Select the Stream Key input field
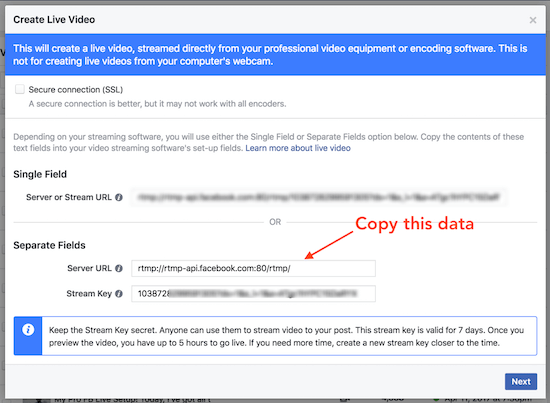550x403 pixels. pos(253,294)
